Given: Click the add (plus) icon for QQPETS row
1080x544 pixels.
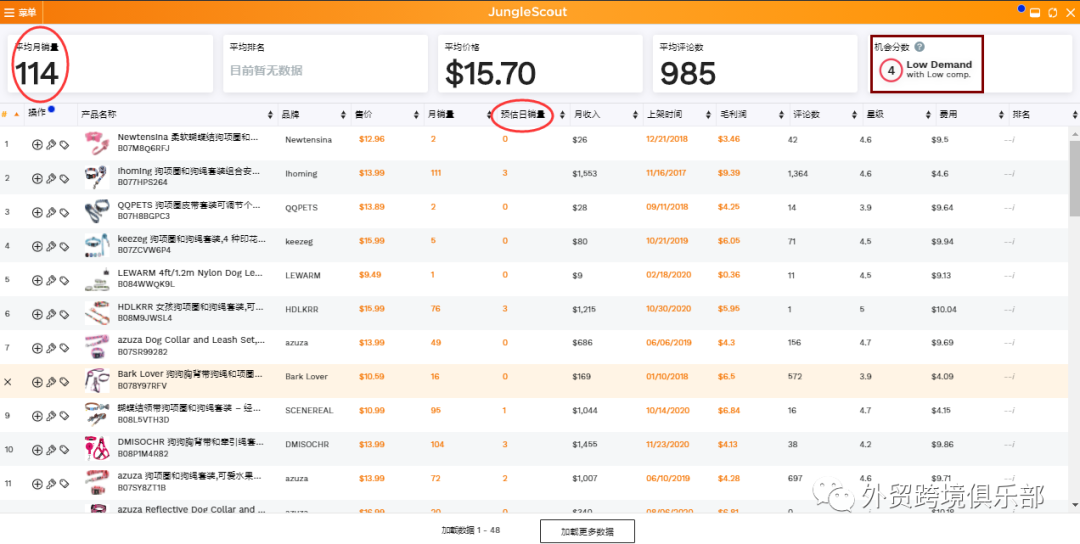Looking at the screenshot, I should point(37,213).
